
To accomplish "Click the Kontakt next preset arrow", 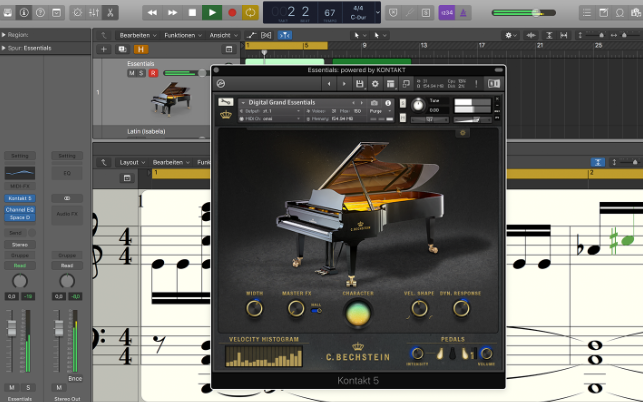I will point(344,84).
